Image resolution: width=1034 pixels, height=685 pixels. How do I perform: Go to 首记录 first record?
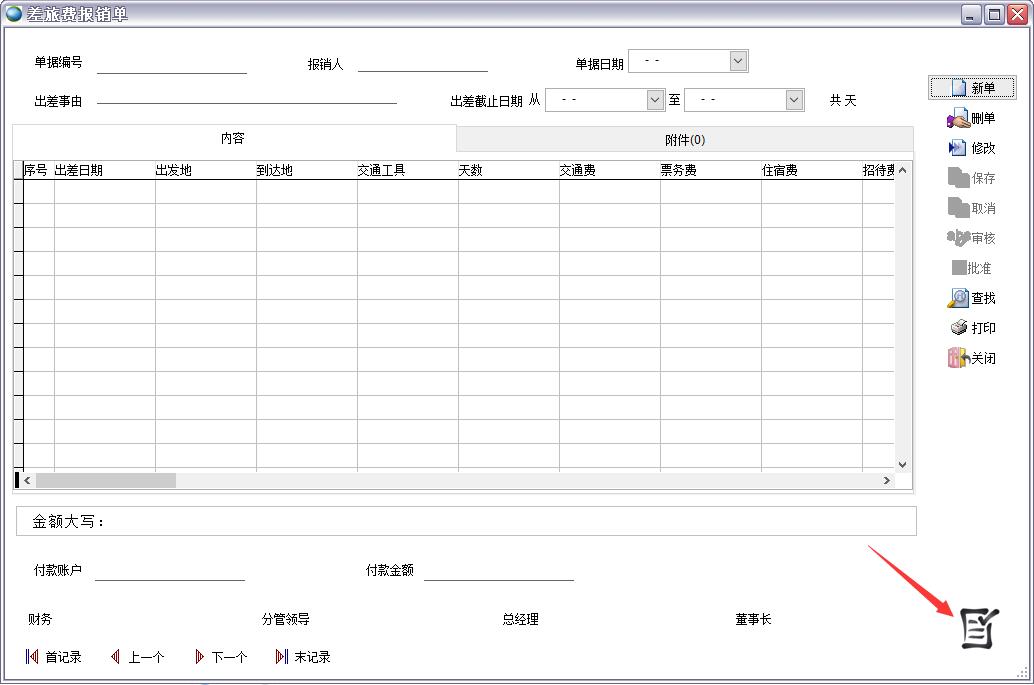53,657
